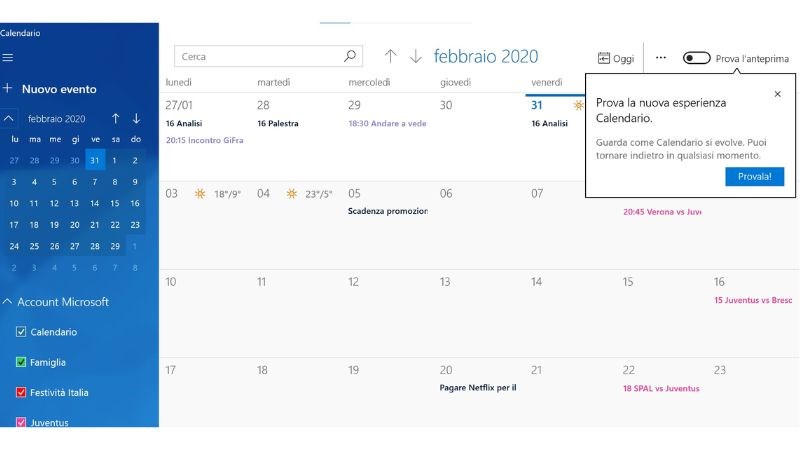Screen dimensions: 800x450
Task: Click mini calendar up arrow
Action: (x=116, y=118)
